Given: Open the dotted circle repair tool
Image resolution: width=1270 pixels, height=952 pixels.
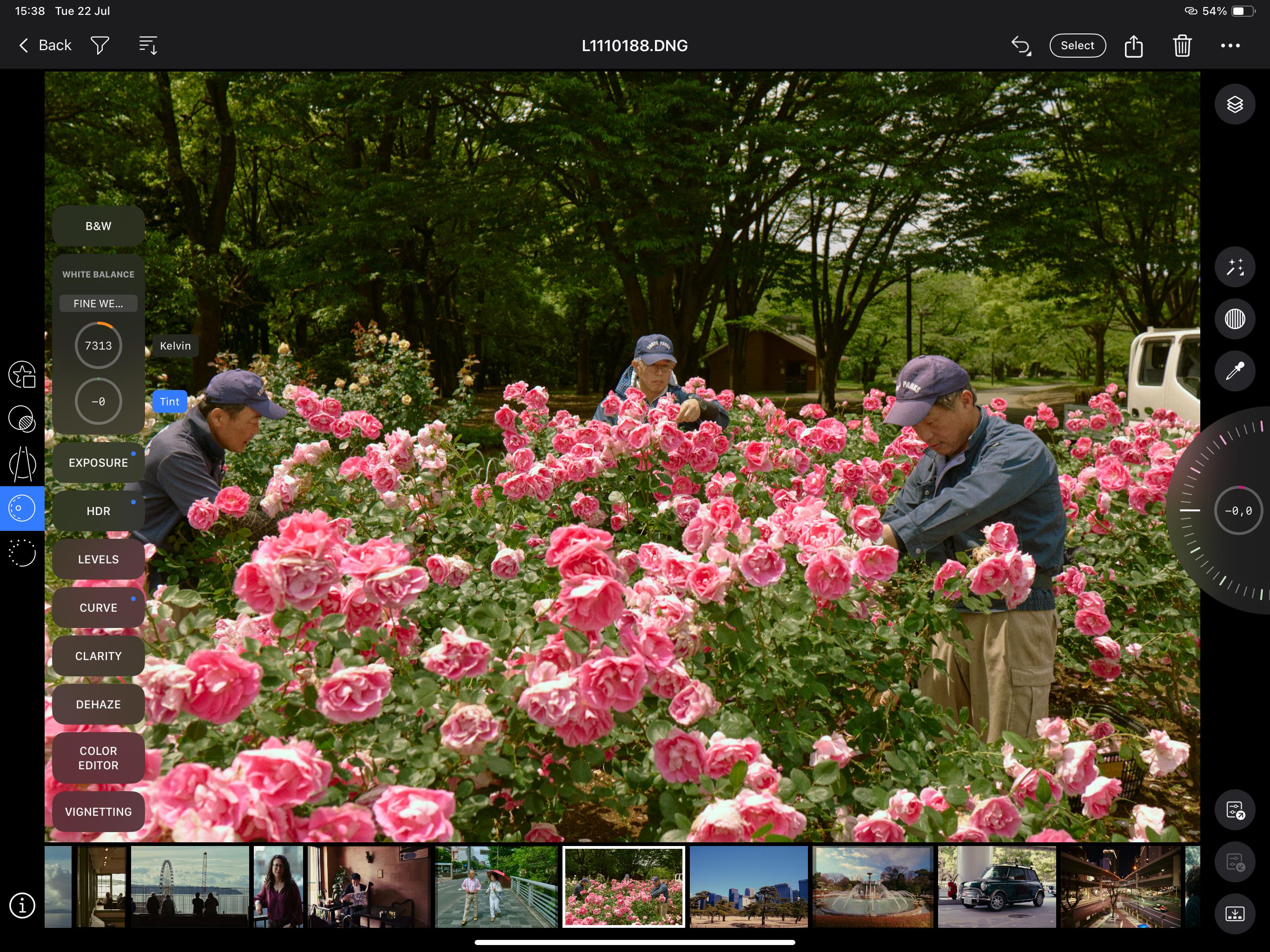Looking at the screenshot, I should pyautogui.click(x=22, y=553).
